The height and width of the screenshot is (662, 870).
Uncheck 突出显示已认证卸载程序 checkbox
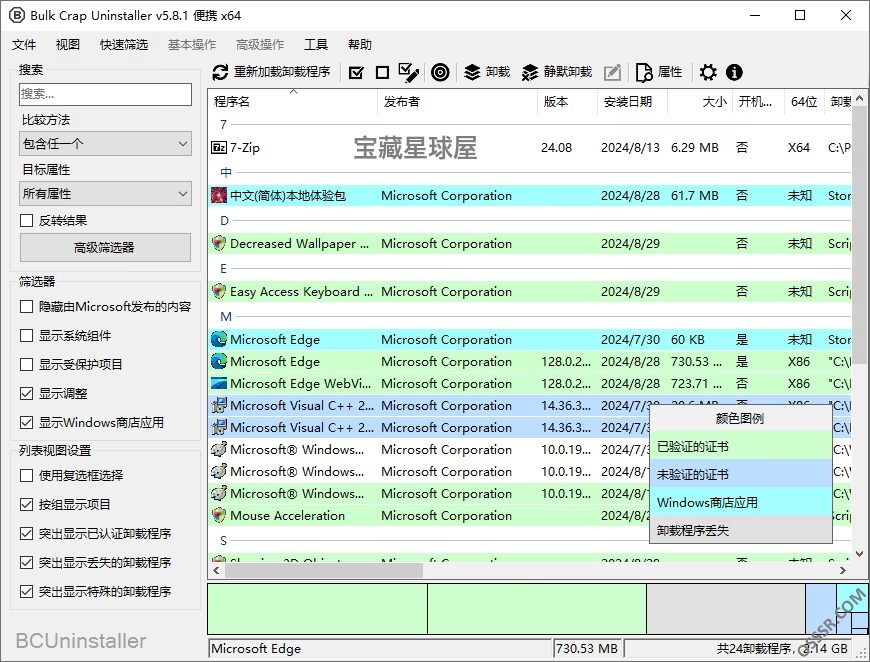pos(27,533)
